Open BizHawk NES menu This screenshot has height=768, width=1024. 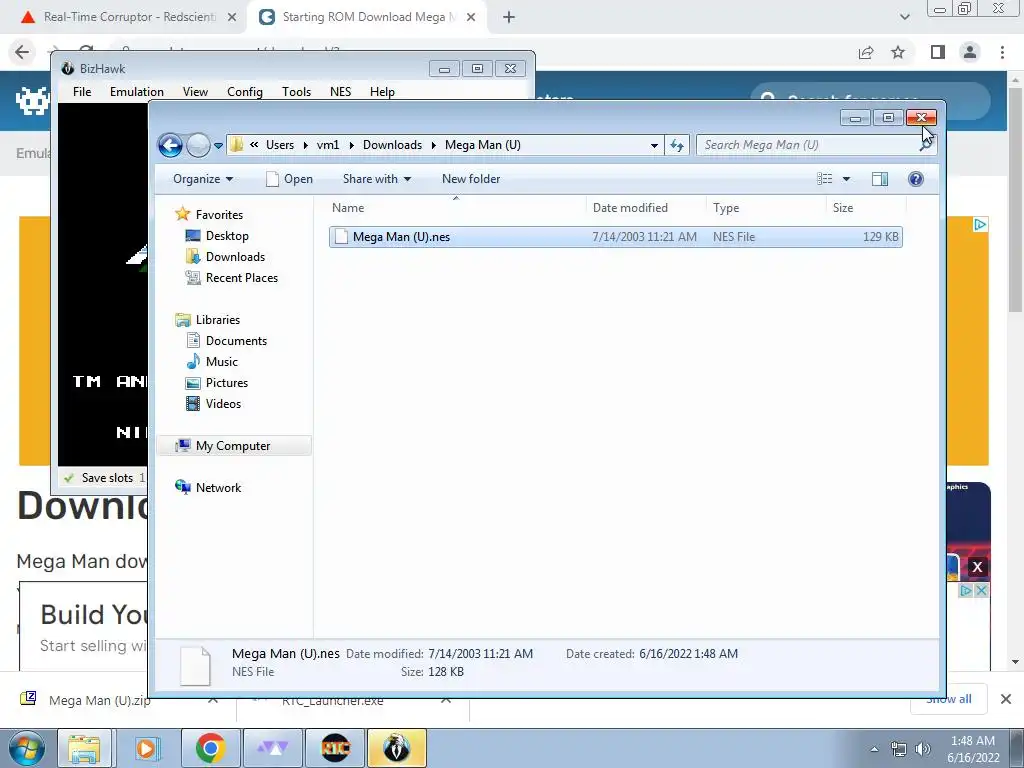(x=340, y=92)
